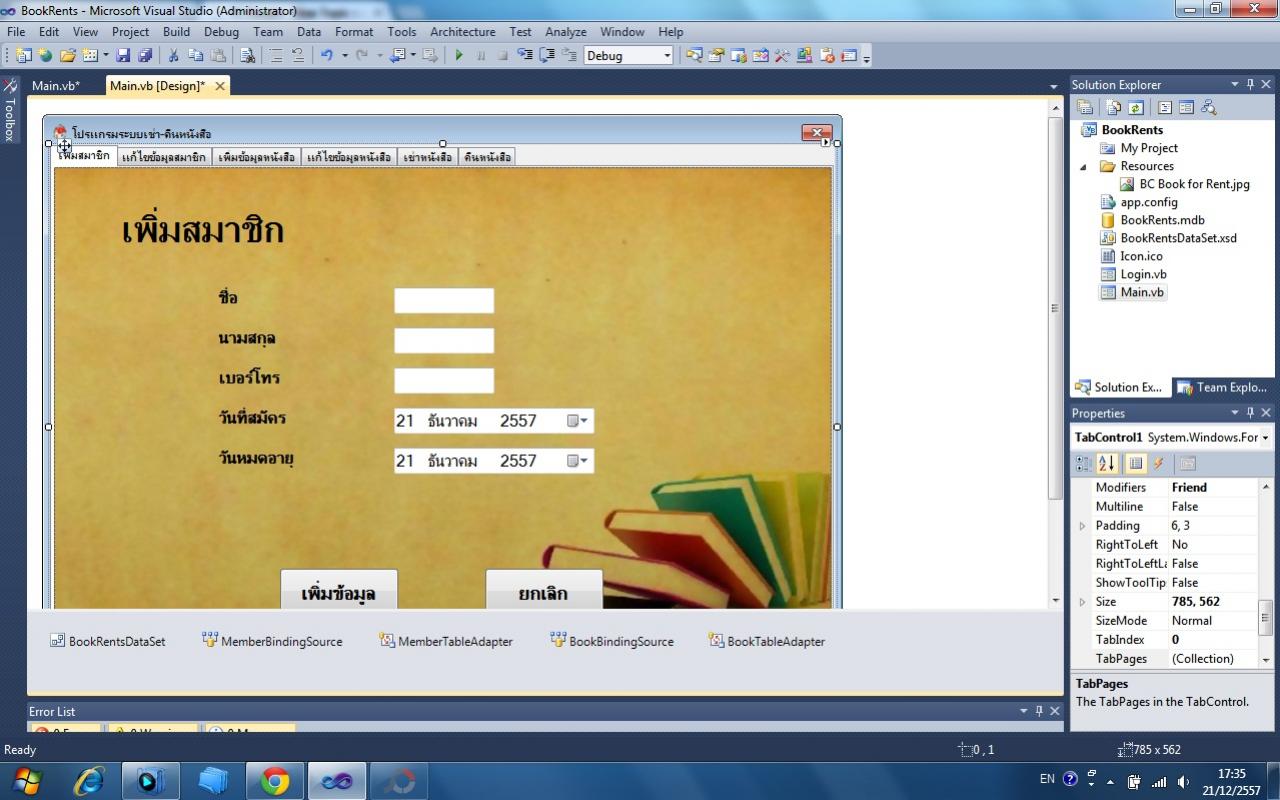This screenshot has height=800, width=1280.
Task: Click View Code icon in Solution Explorer
Action: tap(1165, 108)
